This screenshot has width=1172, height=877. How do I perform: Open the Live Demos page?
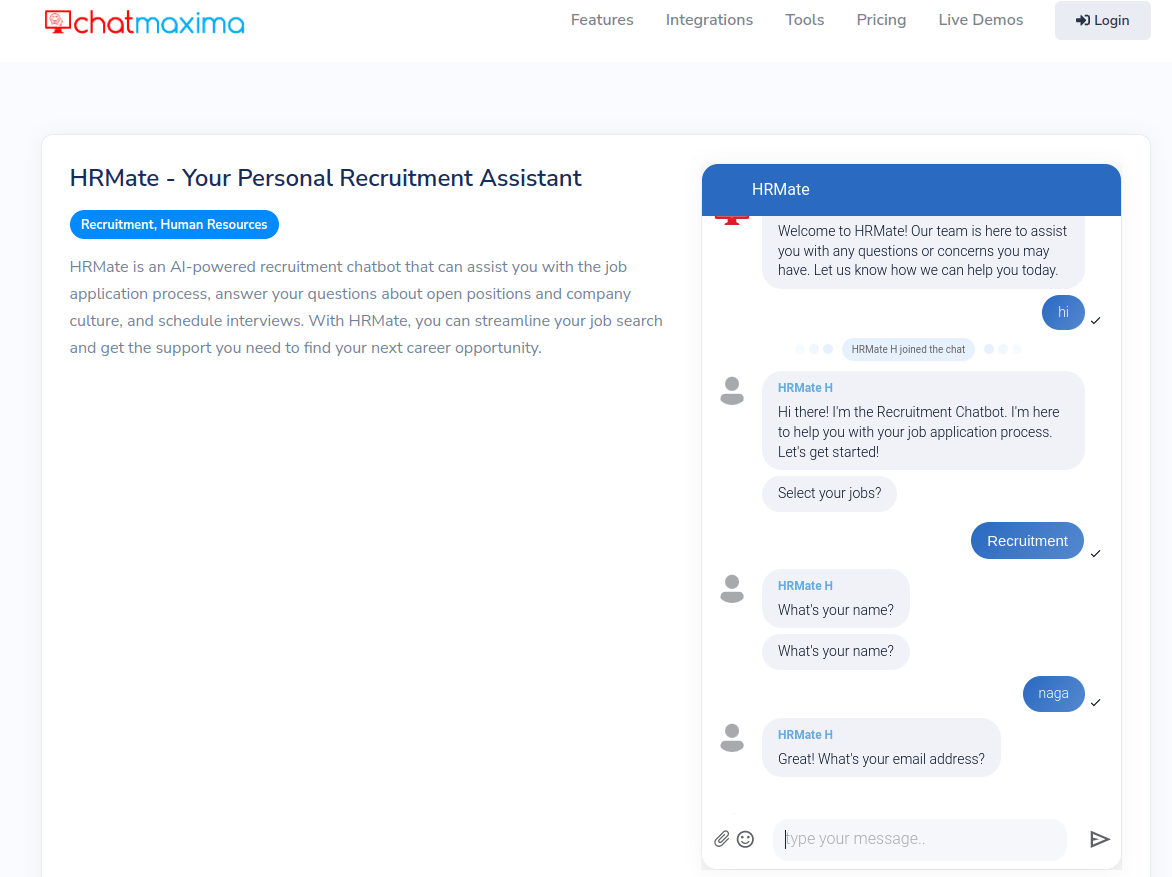[x=980, y=19]
